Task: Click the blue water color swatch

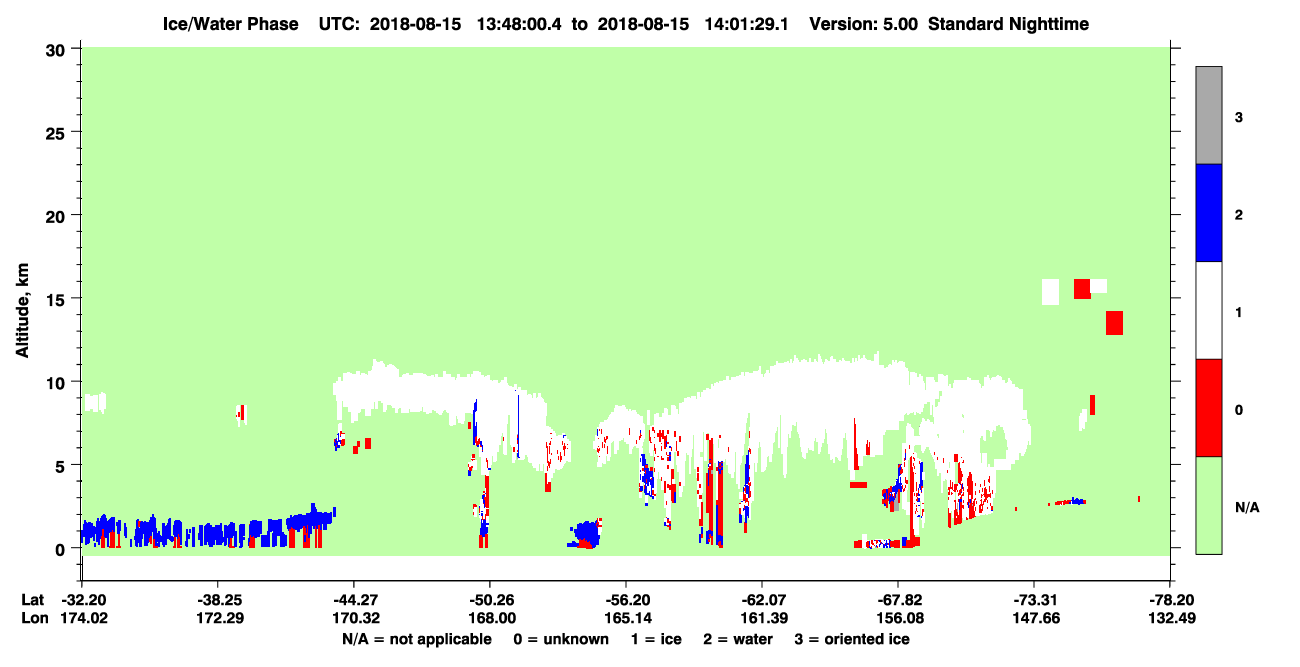Action: [x=1209, y=213]
